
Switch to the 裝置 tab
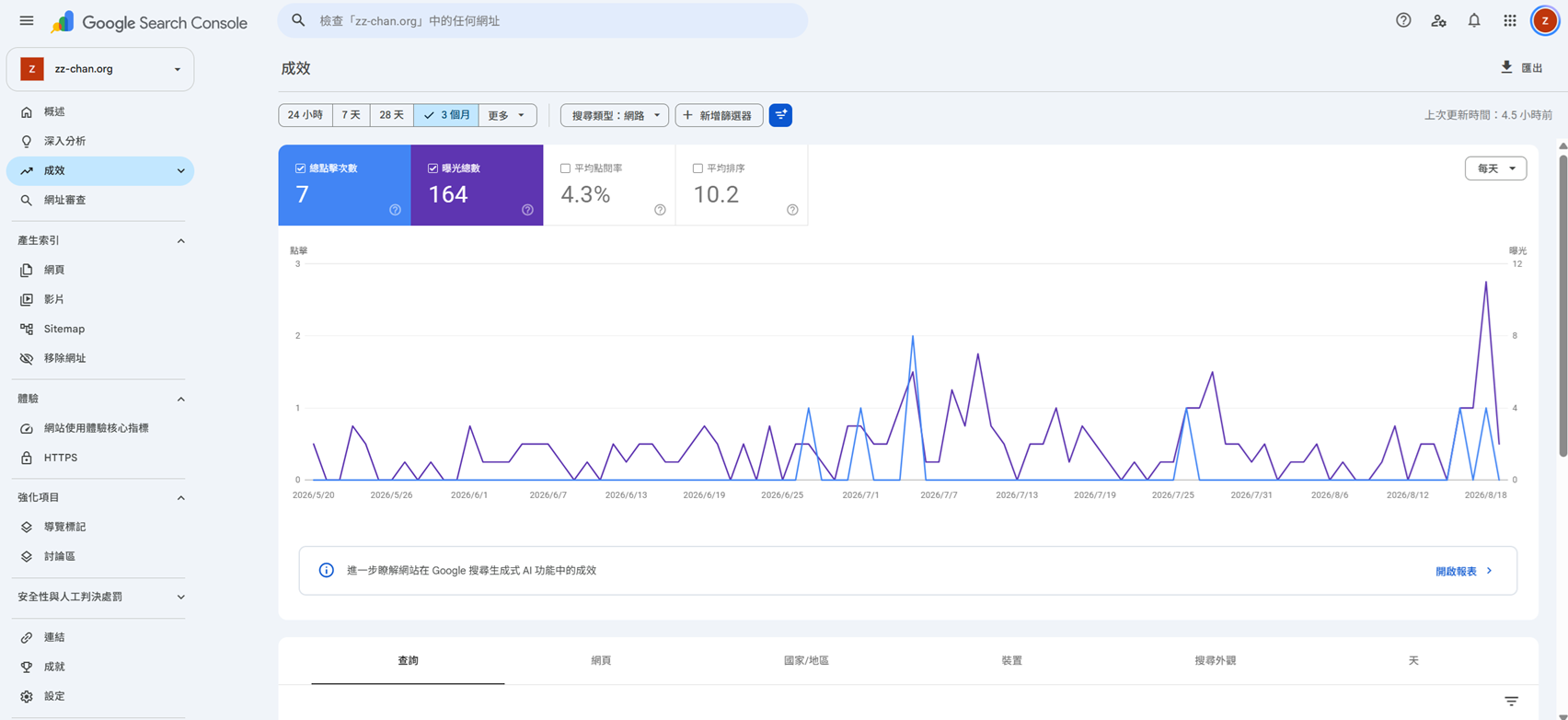(1011, 661)
